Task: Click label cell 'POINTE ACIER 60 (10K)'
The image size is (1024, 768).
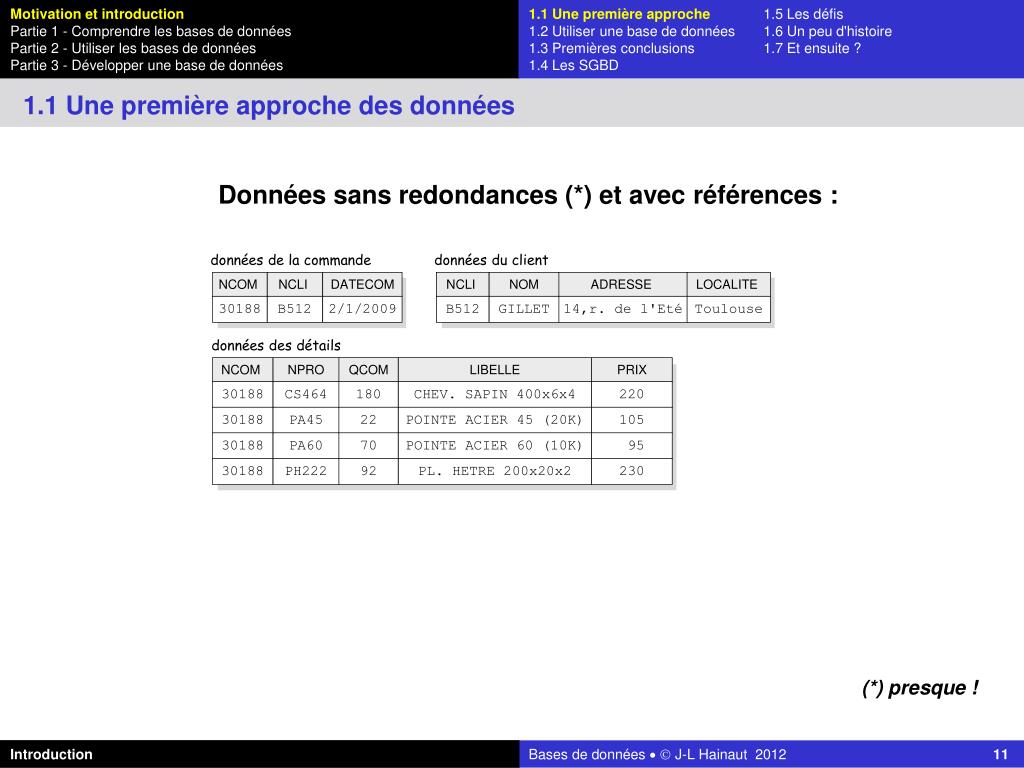Action: tap(494, 445)
